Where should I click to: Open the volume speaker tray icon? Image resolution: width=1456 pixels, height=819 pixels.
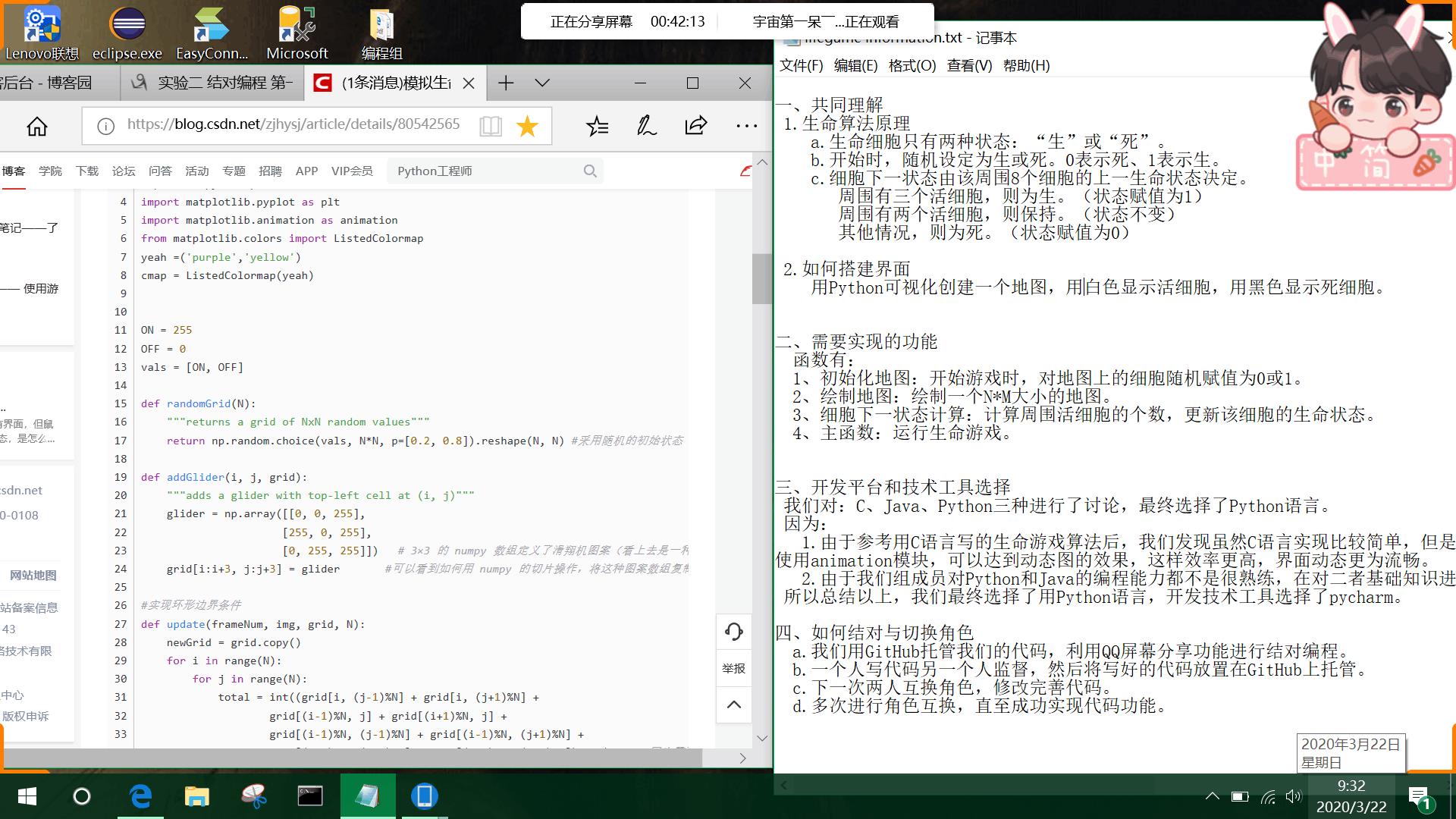pos(1294,796)
